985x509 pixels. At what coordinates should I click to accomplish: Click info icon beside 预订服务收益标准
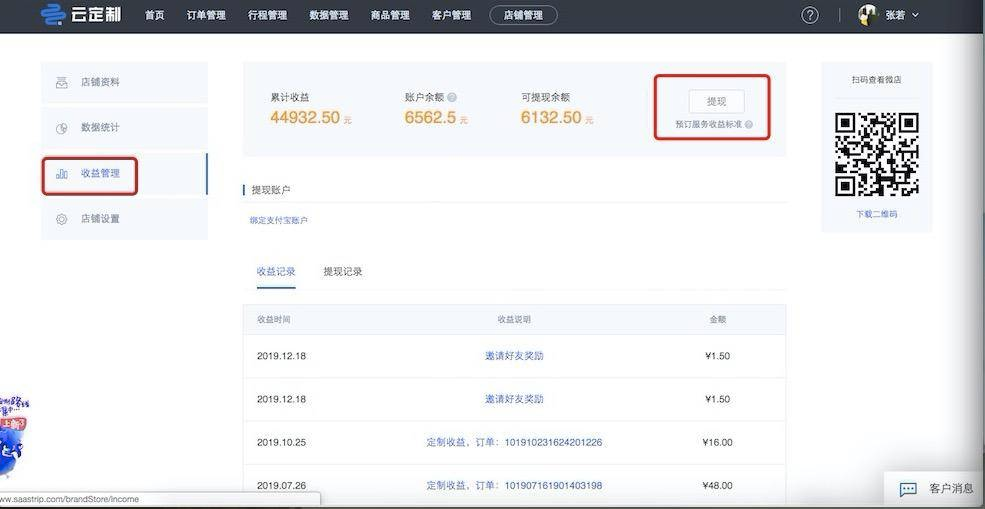pos(749,125)
